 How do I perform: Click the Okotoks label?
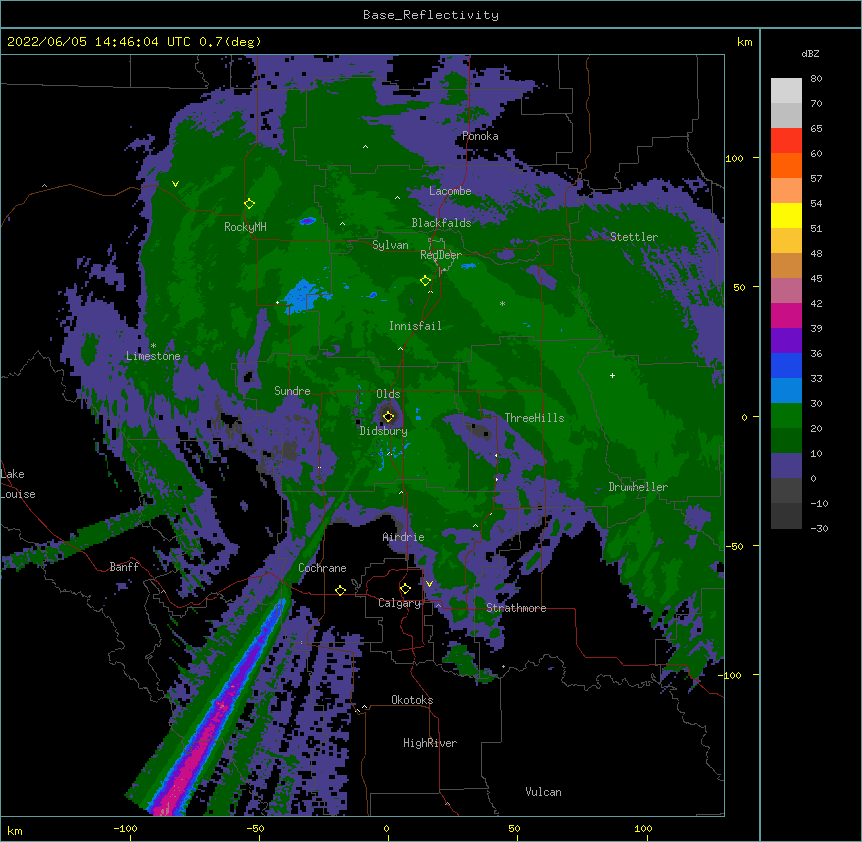pyautogui.click(x=412, y=700)
